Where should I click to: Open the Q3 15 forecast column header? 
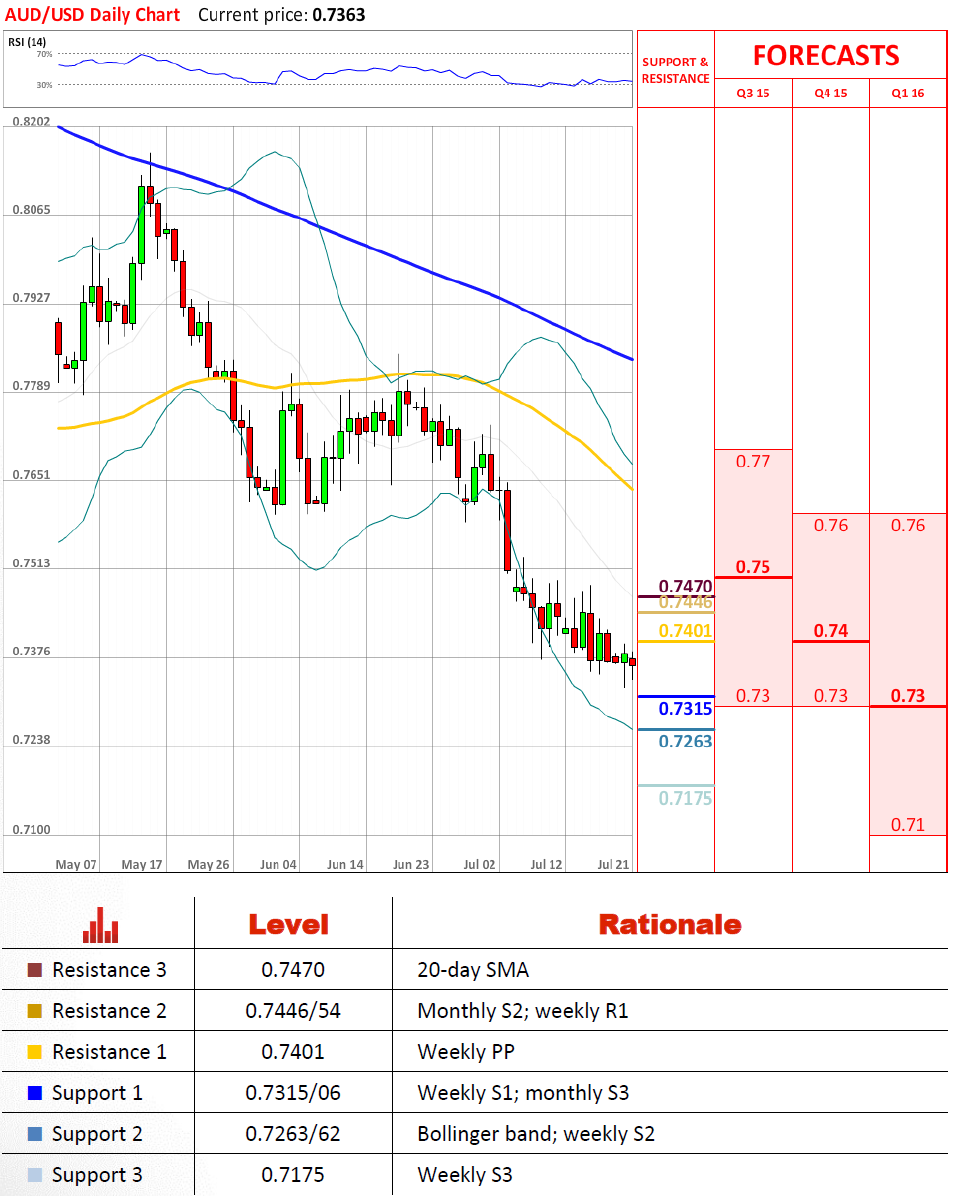point(752,93)
